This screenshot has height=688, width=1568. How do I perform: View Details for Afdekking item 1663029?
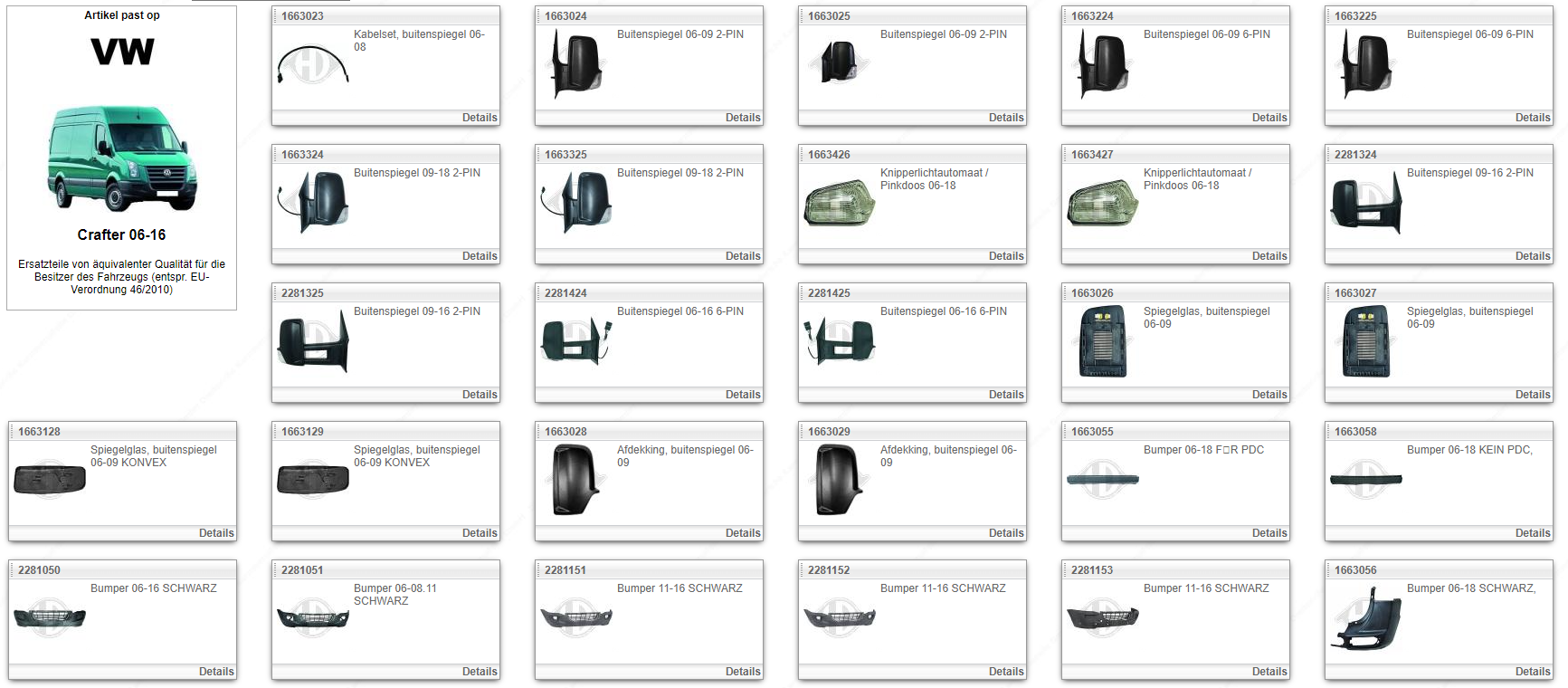pyautogui.click(x=1005, y=533)
